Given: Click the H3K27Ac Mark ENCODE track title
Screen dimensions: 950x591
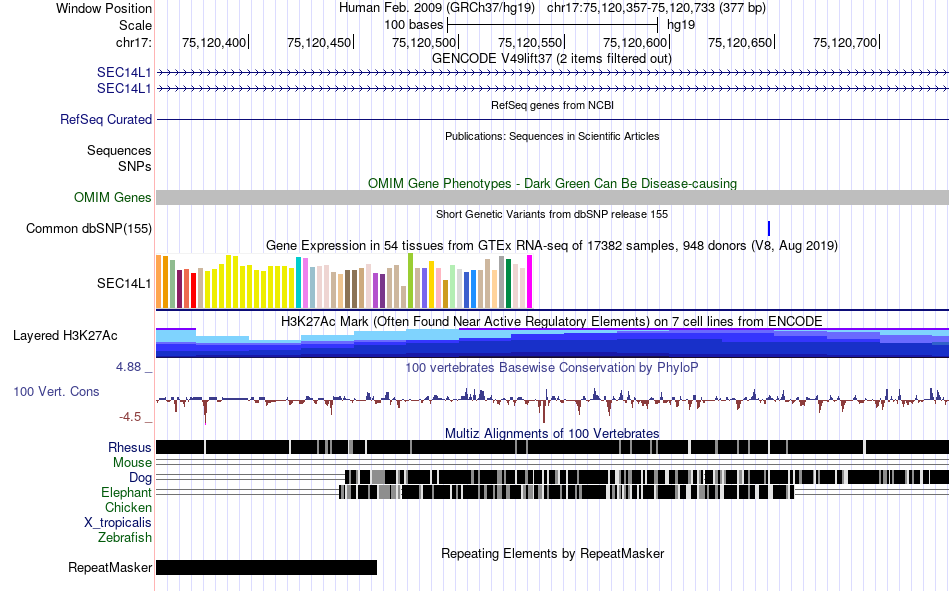Looking at the screenshot, I should coord(552,321).
